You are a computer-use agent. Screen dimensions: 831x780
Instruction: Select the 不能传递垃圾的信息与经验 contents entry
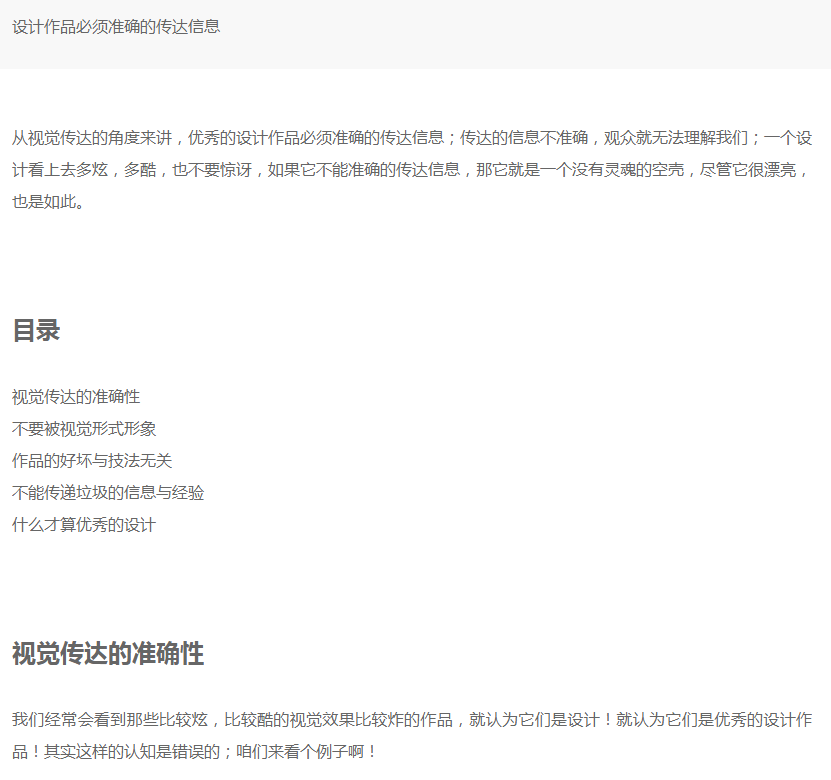click(108, 493)
